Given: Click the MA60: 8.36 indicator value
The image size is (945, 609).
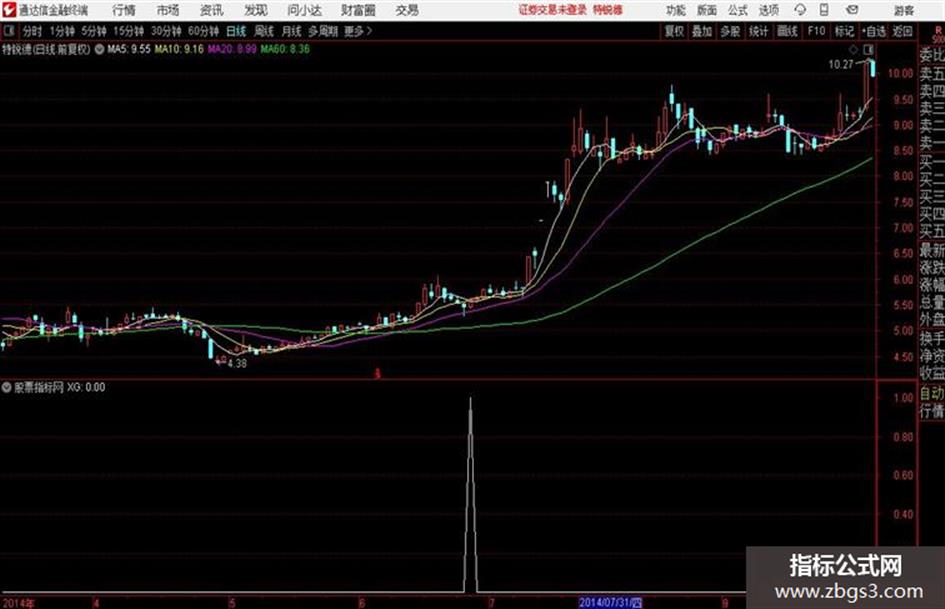Looking at the screenshot, I should [x=285, y=49].
